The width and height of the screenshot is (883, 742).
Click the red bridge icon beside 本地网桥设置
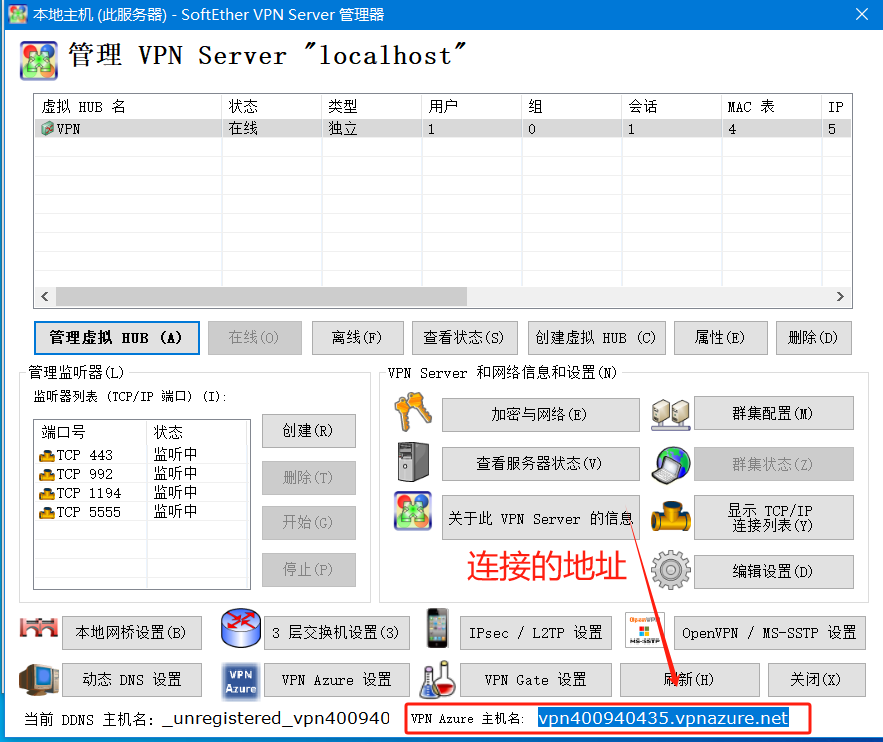point(39,628)
